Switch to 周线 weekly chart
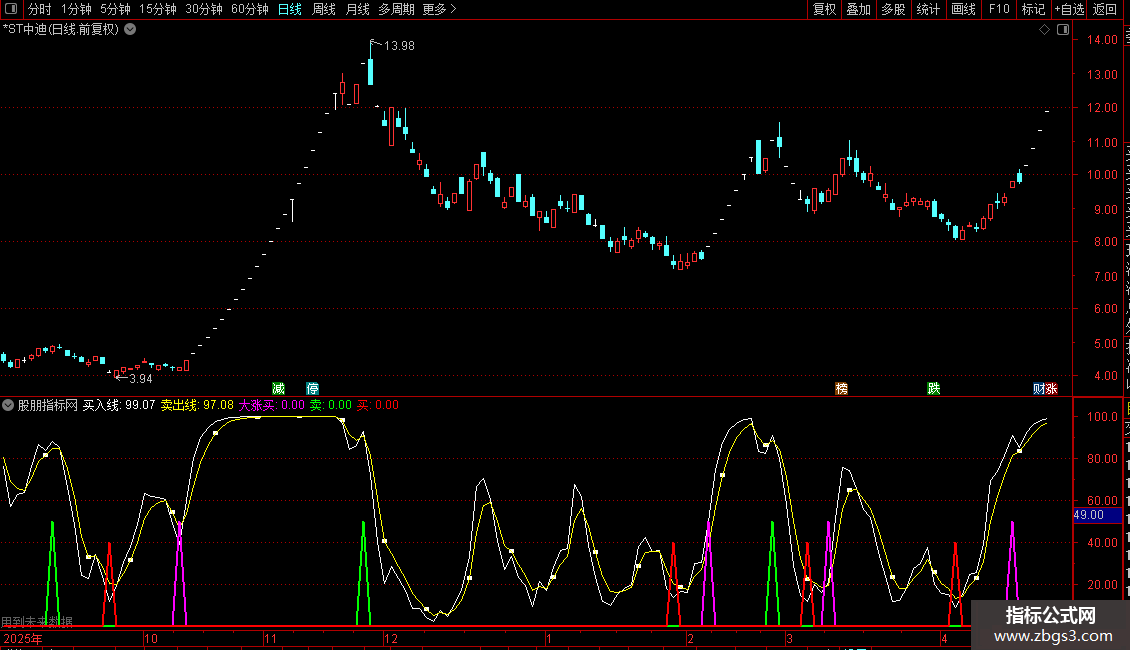 (324, 9)
